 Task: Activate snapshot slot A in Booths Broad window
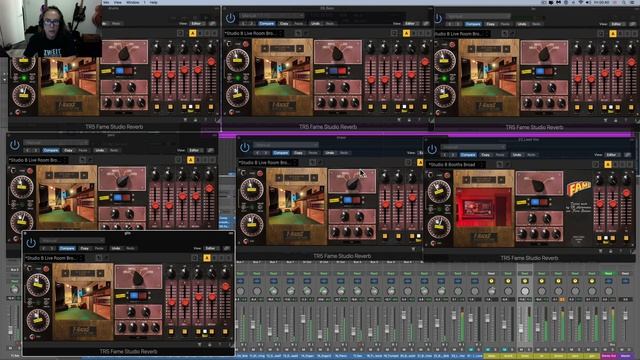(608, 164)
